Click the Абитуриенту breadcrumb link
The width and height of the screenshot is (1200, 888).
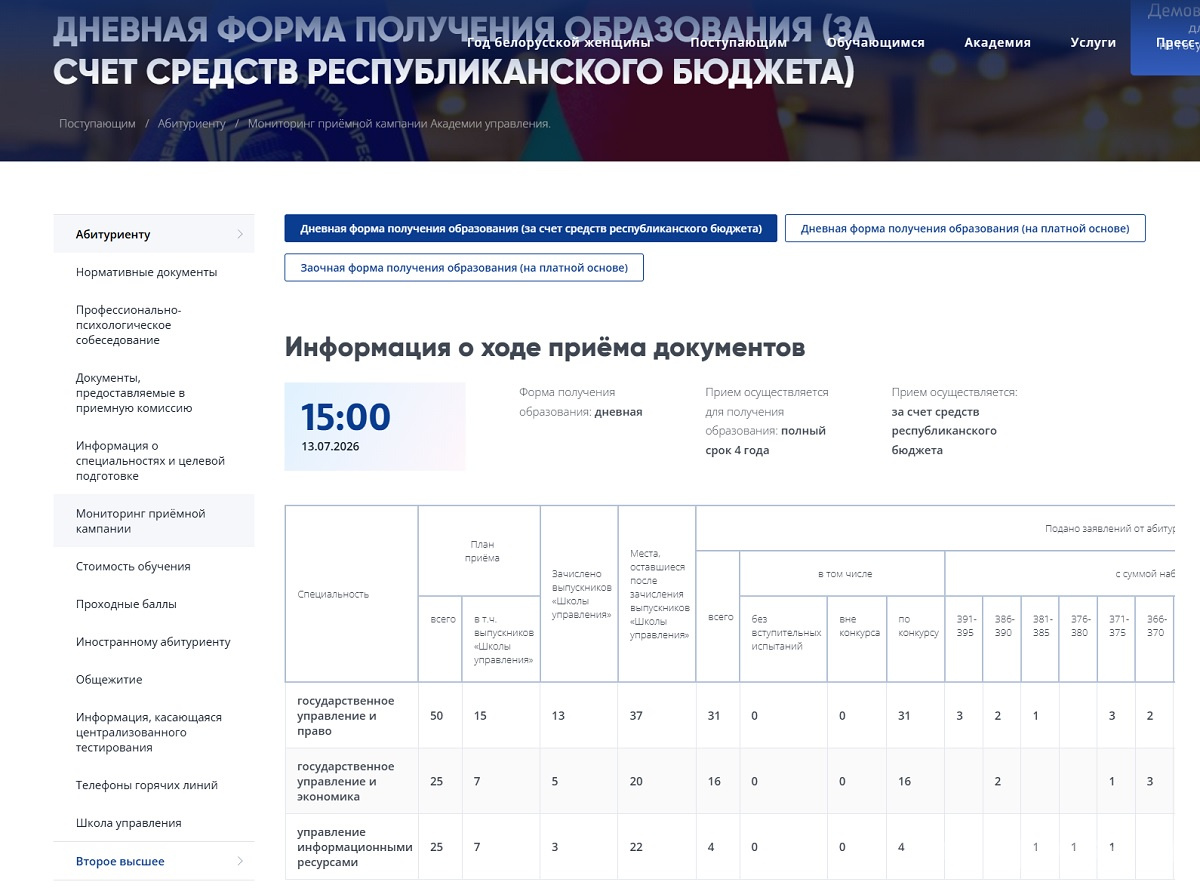[x=192, y=124]
